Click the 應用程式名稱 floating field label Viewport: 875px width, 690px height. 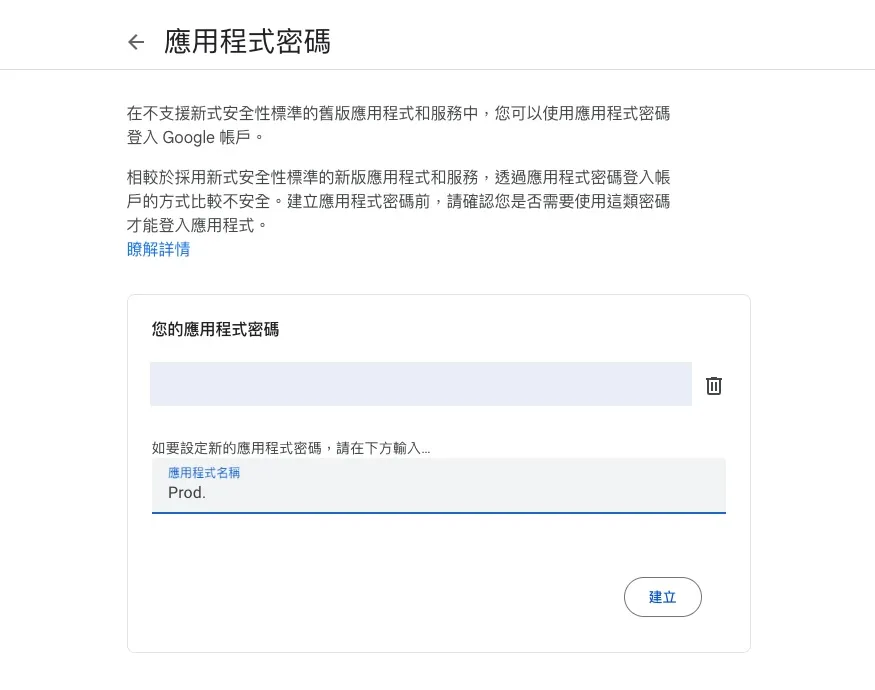tap(204, 473)
